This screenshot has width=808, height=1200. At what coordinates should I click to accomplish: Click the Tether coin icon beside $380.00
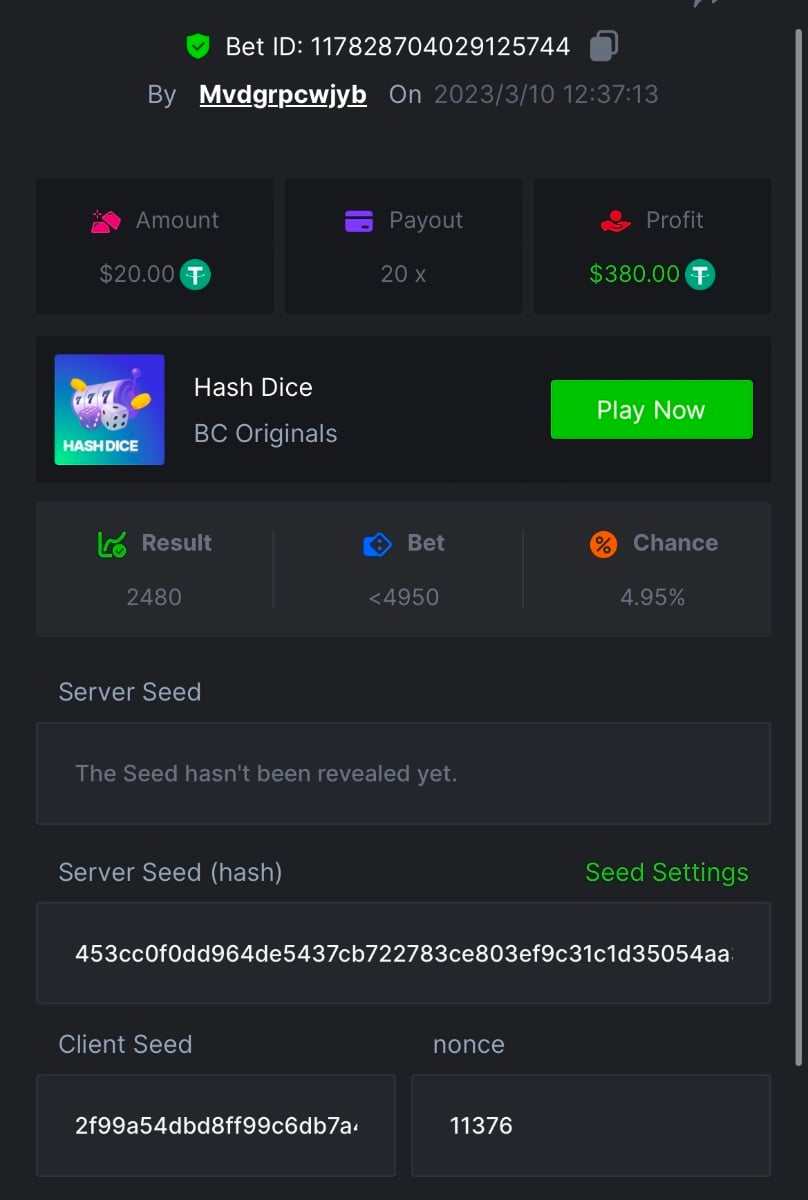[x=700, y=274]
